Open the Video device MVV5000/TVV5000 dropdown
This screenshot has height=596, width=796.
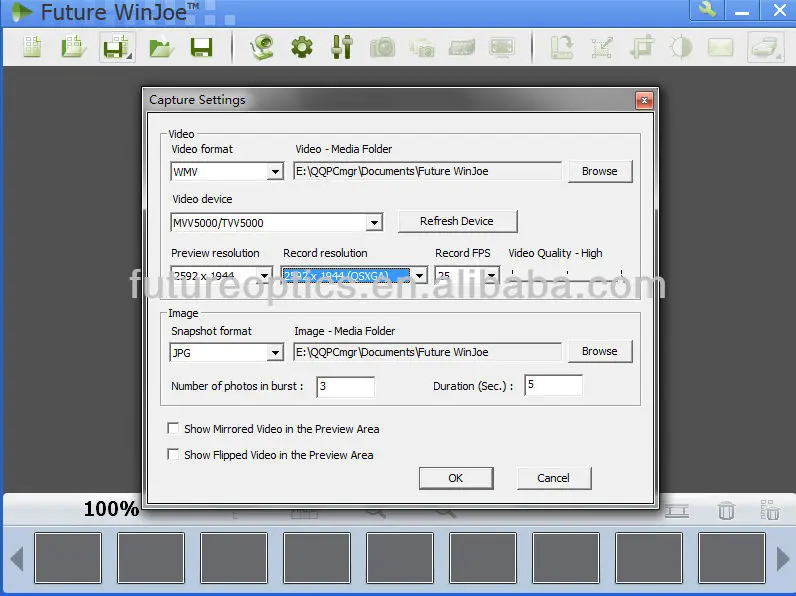coord(374,222)
